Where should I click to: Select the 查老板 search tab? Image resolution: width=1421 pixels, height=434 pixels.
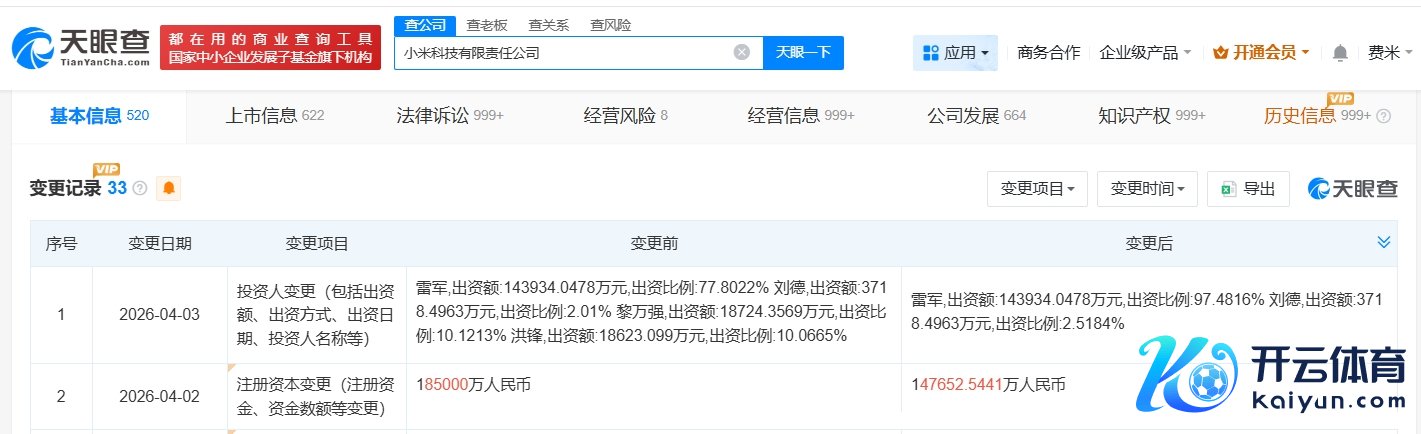(486, 25)
